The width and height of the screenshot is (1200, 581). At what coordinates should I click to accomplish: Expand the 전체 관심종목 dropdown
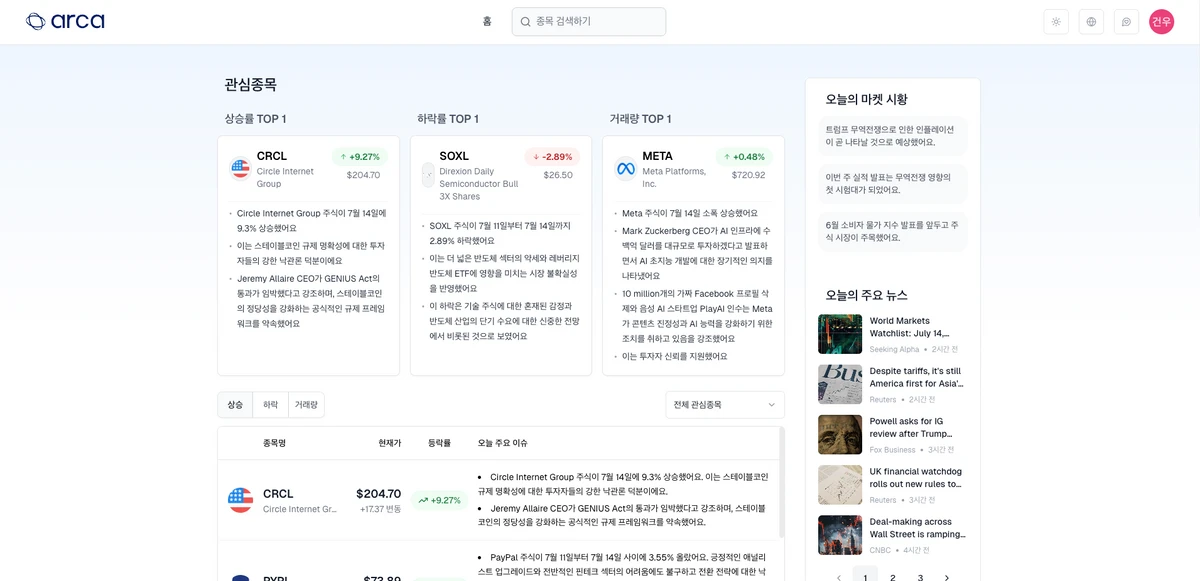click(725, 405)
